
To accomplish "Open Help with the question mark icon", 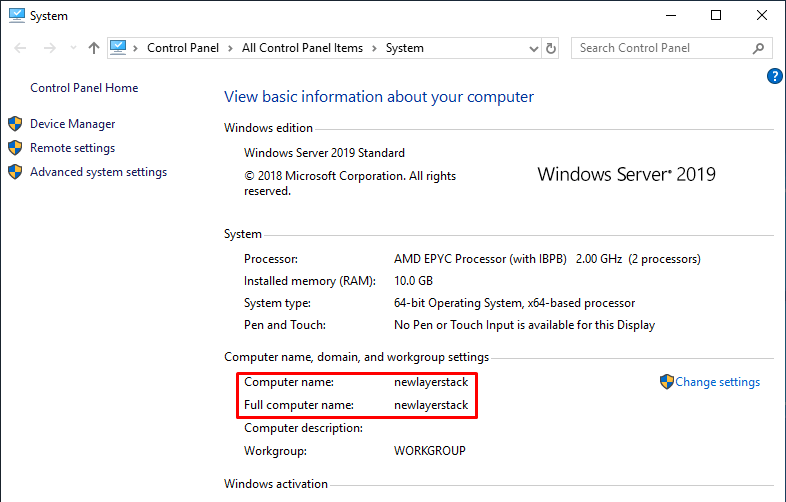I will tap(774, 76).
